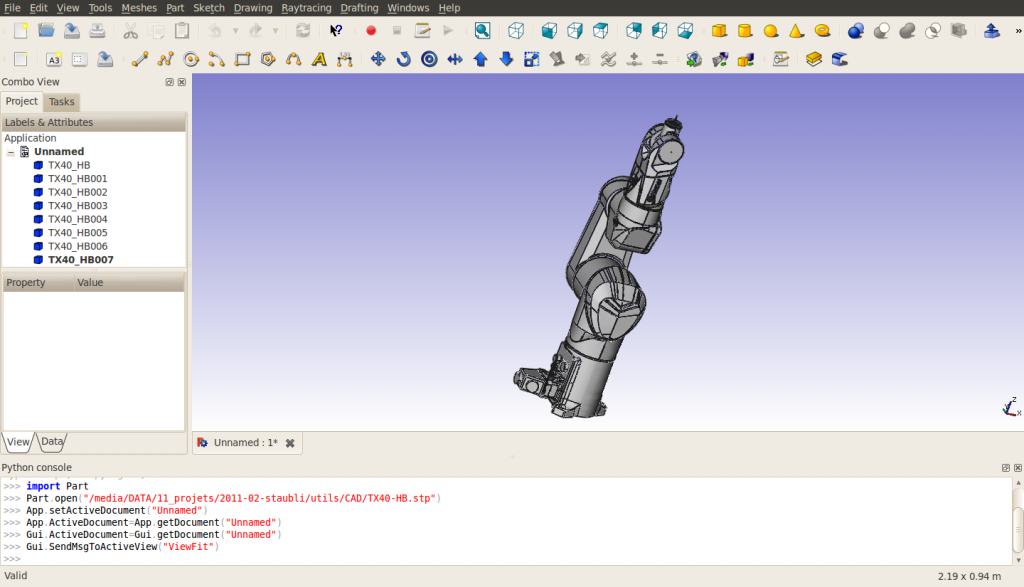Select TX40_HB003 in the tree

(x=77, y=206)
